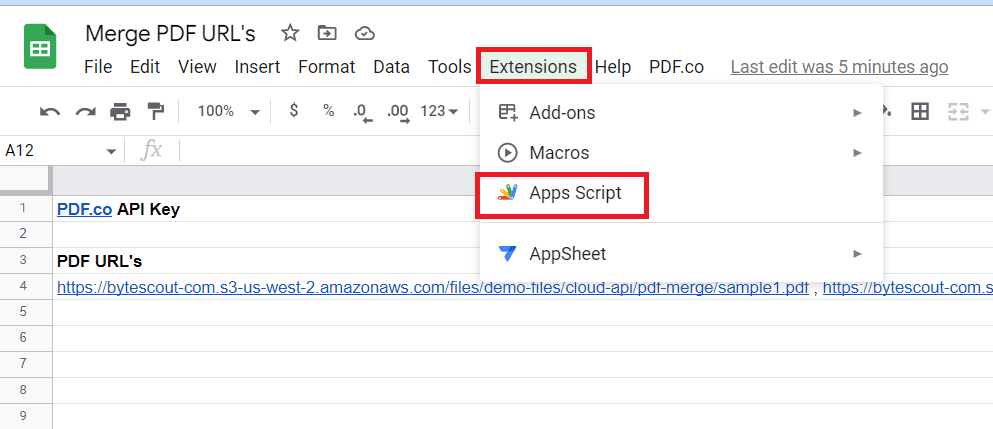Viewport: 993px width, 429px height.
Task: Select row header 7
Action: [24, 364]
